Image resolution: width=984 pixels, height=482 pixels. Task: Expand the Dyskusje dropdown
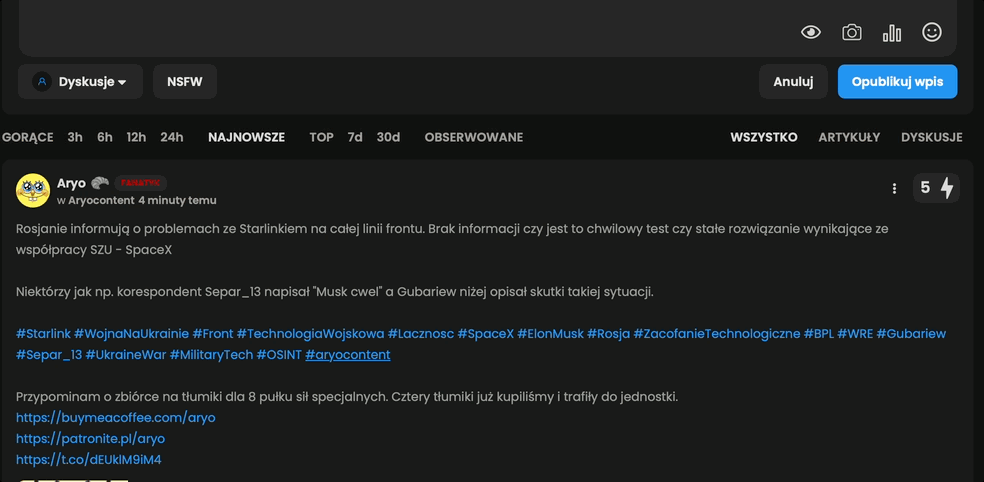[80, 82]
